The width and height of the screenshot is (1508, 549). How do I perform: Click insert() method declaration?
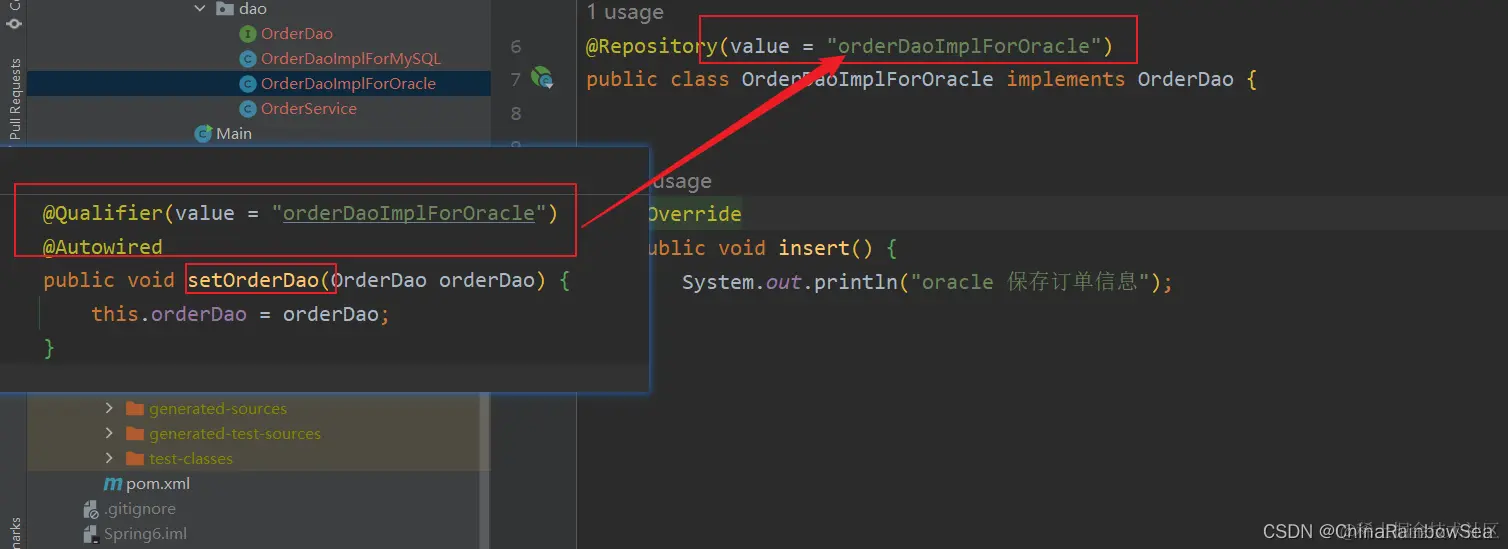(767, 248)
